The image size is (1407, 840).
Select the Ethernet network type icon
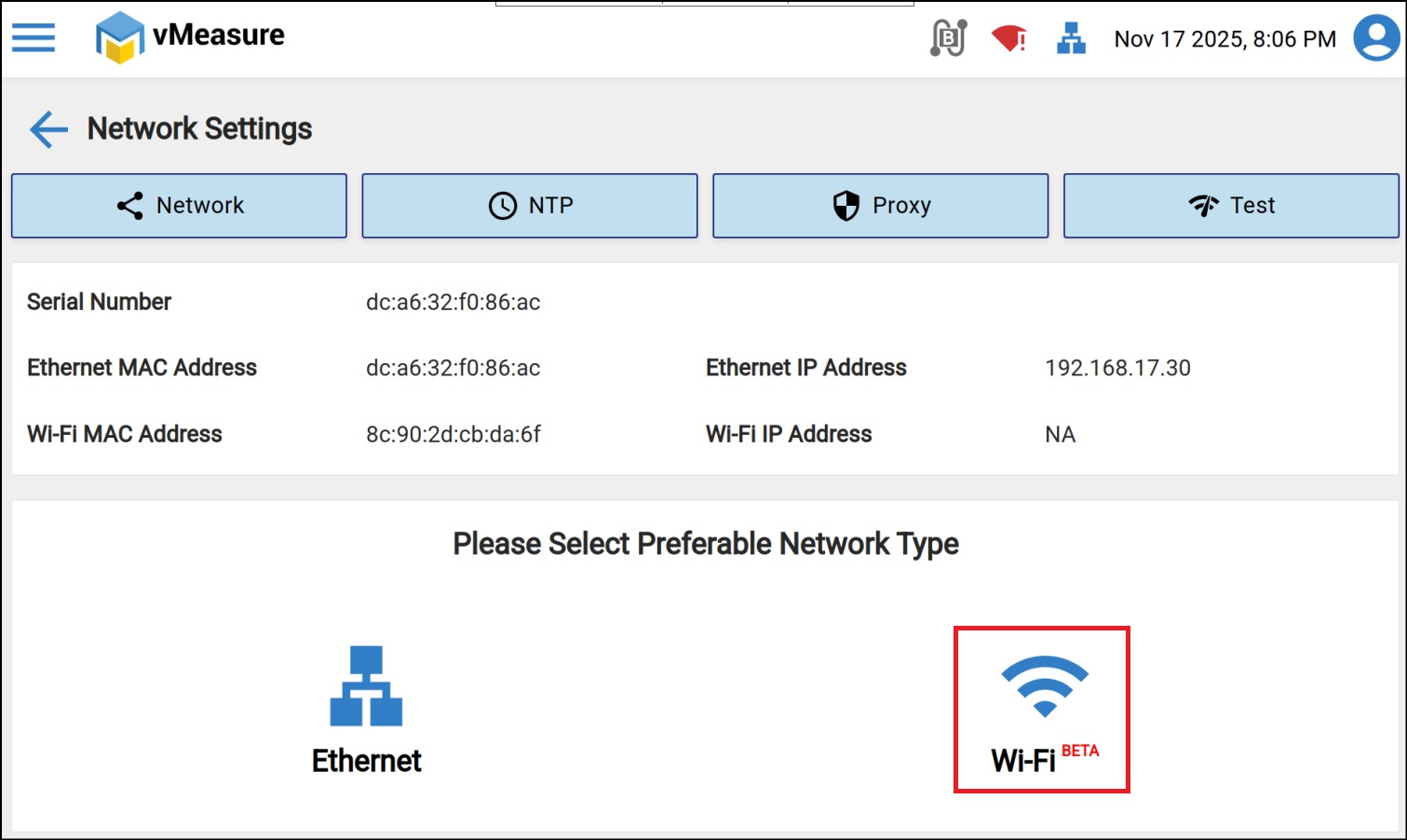[x=366, y=686]
